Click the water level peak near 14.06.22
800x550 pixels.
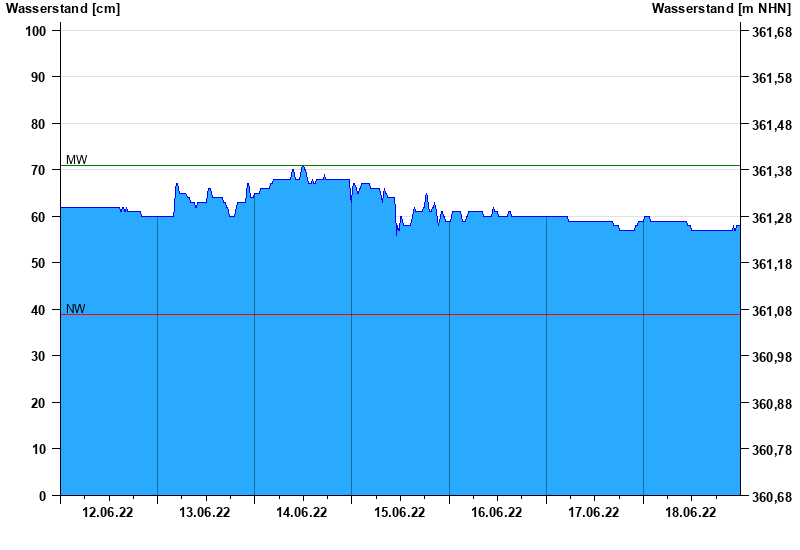(x=303, y=167)
